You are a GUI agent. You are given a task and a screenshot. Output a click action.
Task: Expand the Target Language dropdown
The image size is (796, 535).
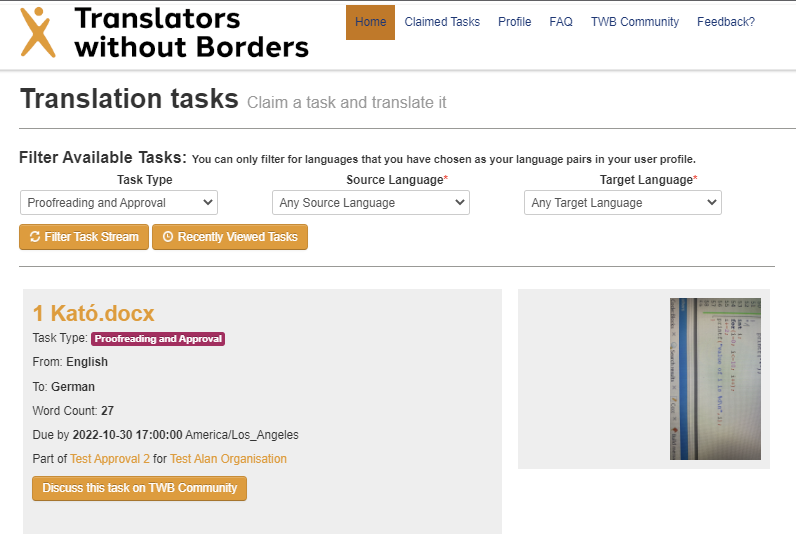623,203
